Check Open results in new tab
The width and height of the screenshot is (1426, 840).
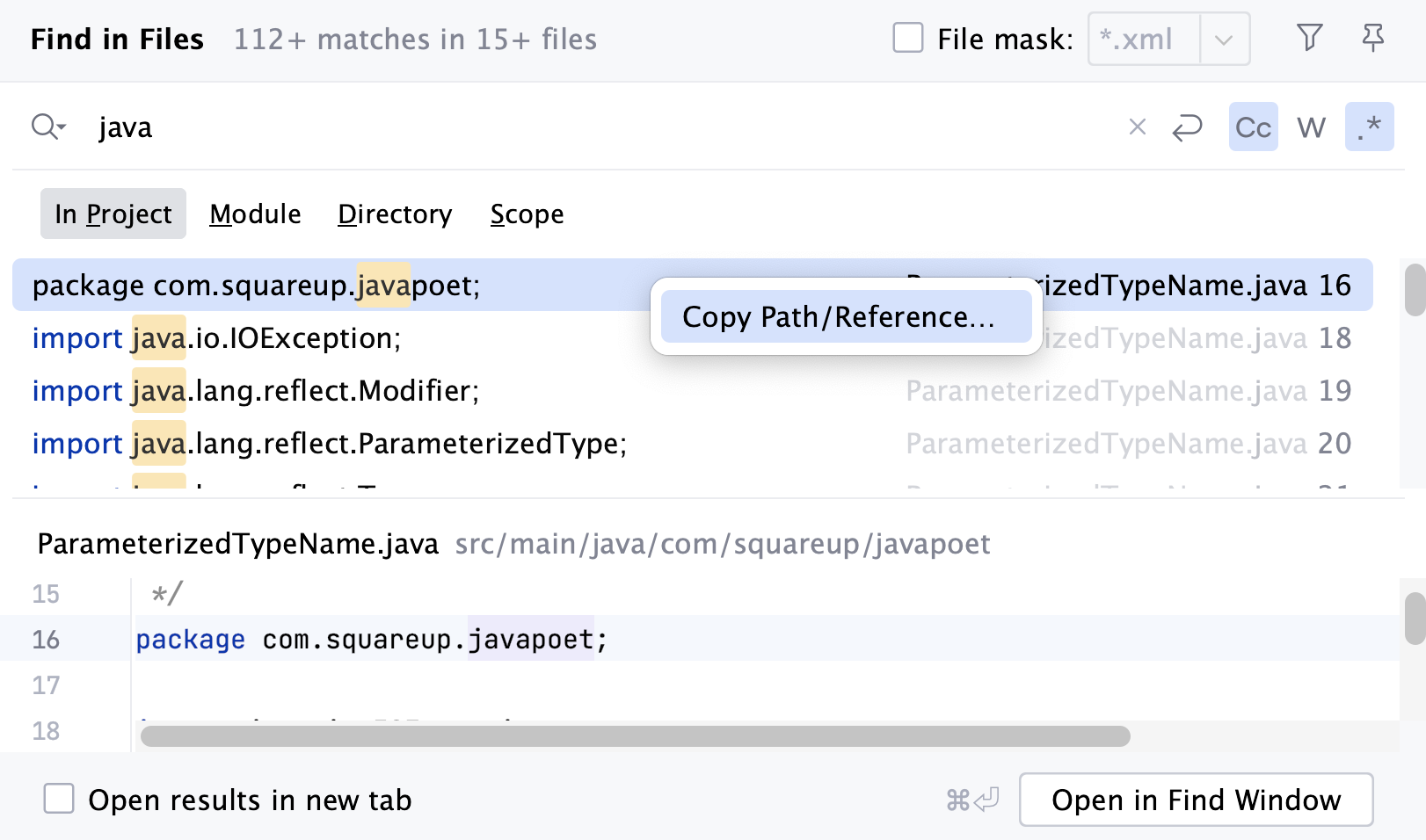point(59,799)
